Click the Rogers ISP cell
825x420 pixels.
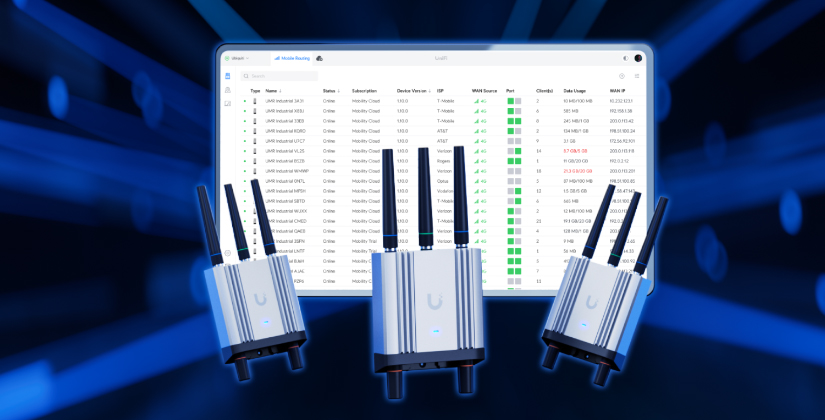point(444,161)
